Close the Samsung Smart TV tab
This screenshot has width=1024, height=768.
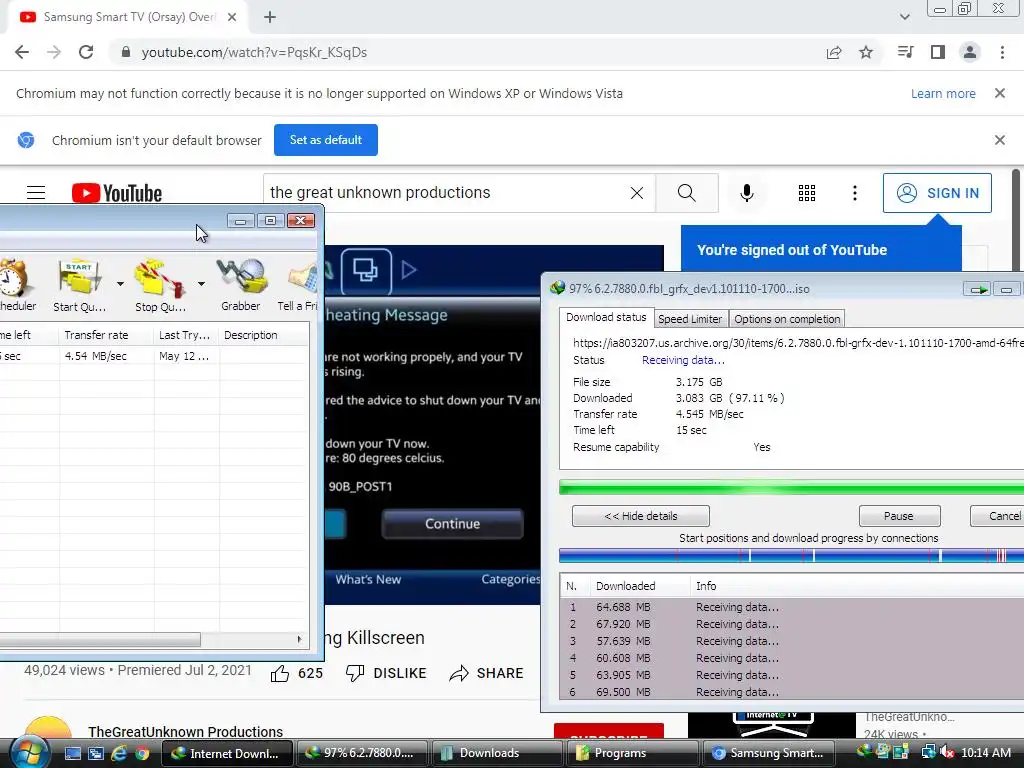point(232,18)
